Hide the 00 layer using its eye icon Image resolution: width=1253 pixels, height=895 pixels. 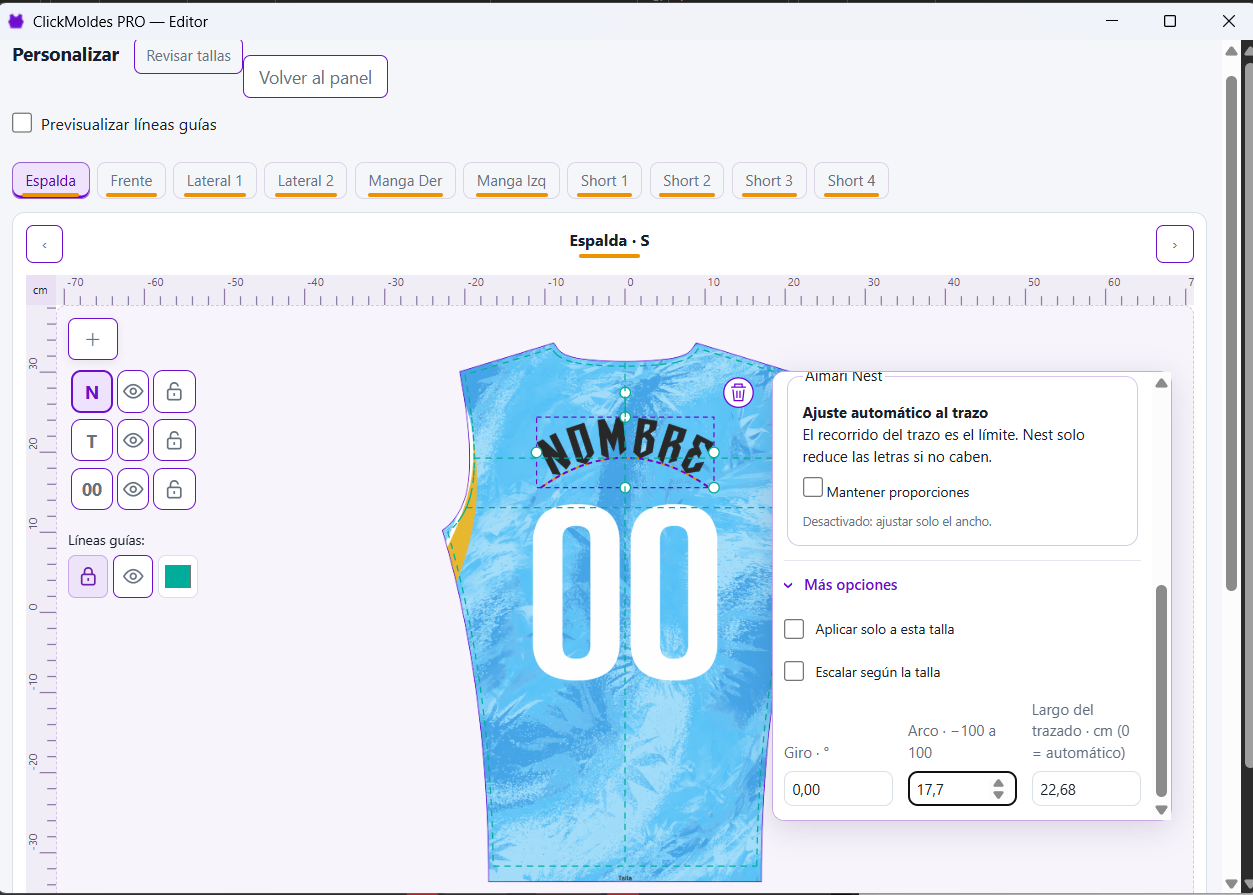point(133,489)
